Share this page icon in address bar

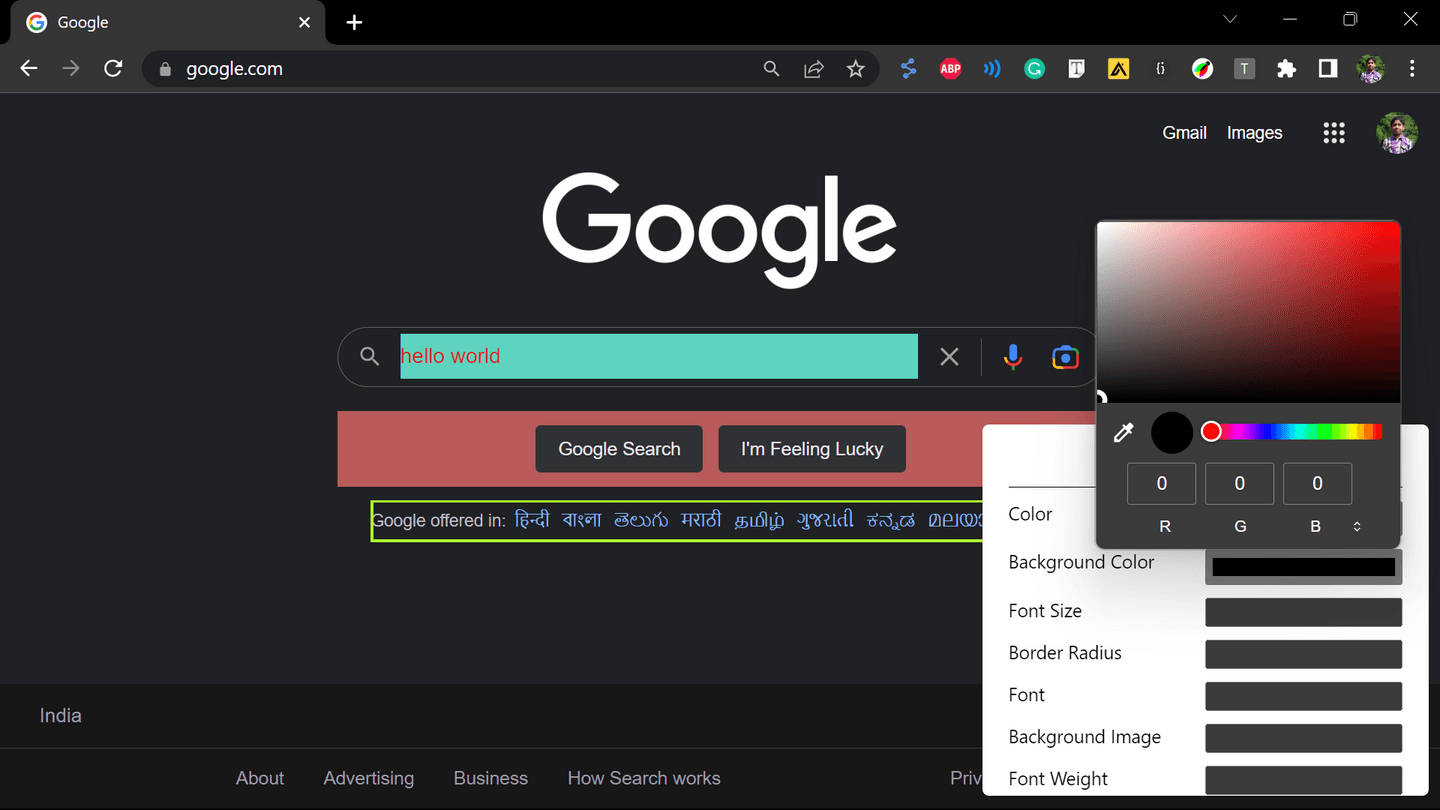(x=814, y=69)
